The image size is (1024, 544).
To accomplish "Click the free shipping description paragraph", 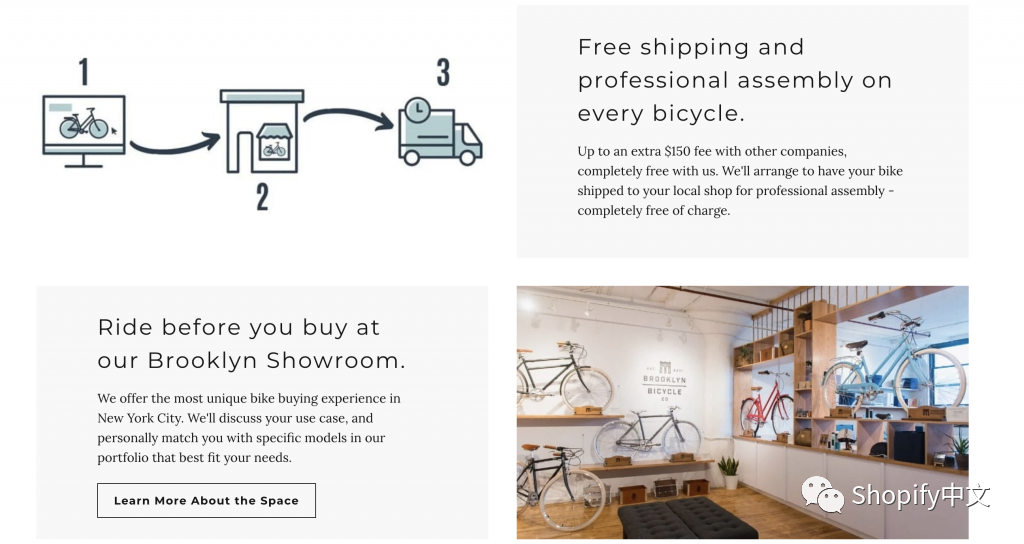I will (x=740, y=181).
